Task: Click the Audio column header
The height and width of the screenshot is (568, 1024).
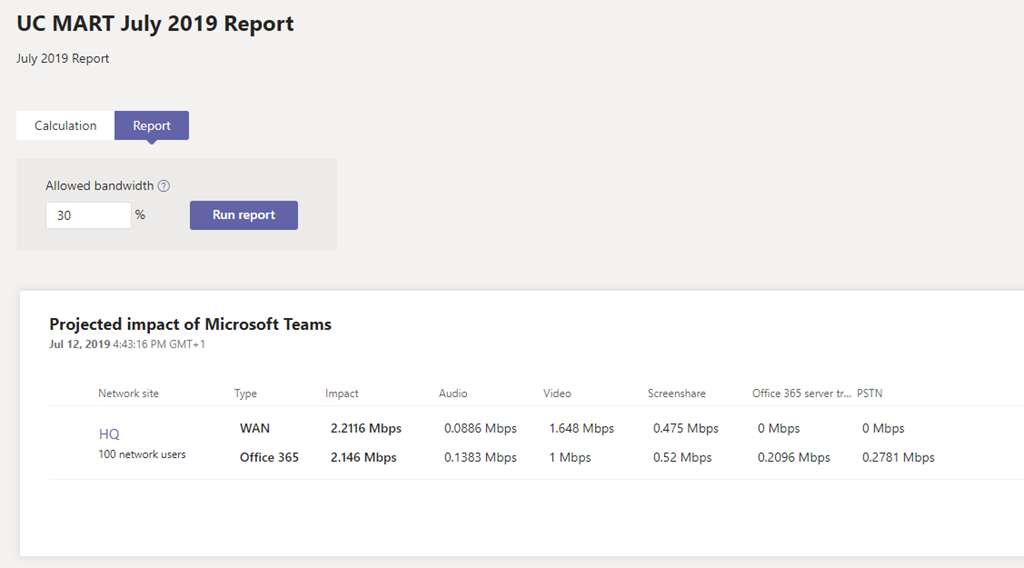Action: click(453, 394)
